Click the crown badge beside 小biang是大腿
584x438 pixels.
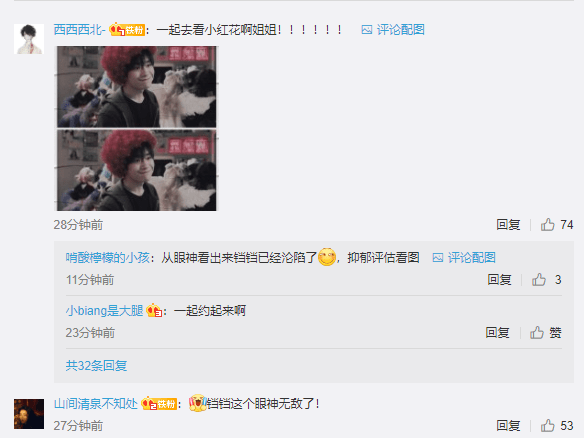154,311
